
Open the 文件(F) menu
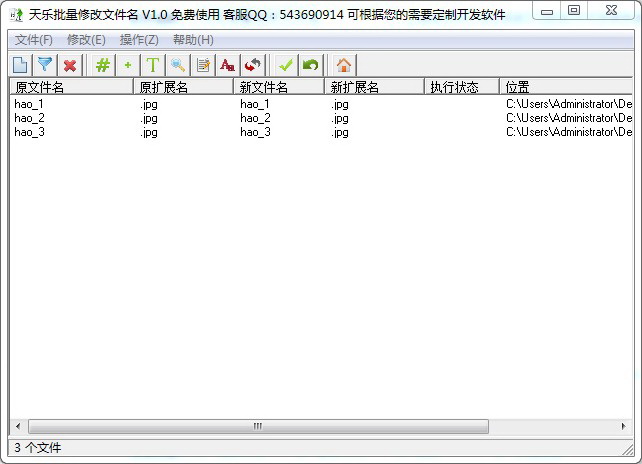(34, 40)
